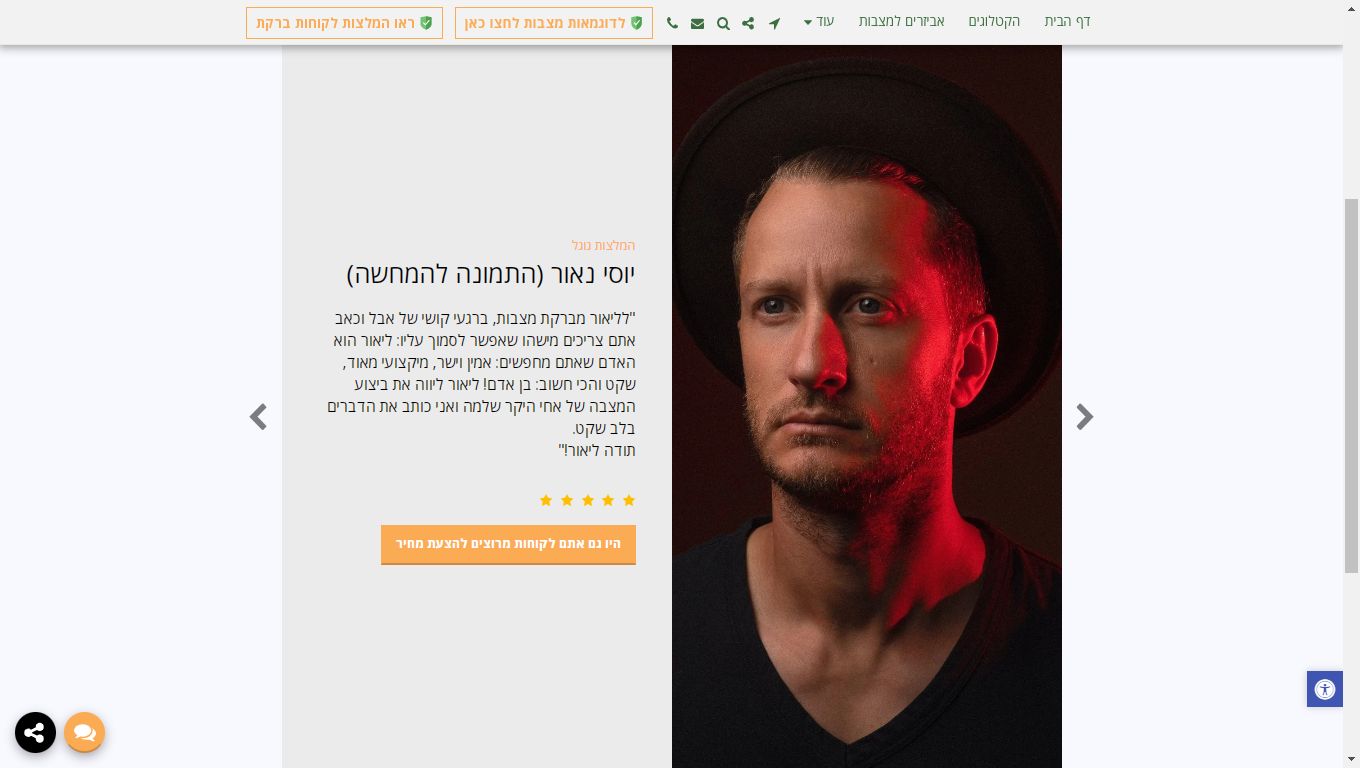
Task: Click the share icon in the header
Action: 748,23
